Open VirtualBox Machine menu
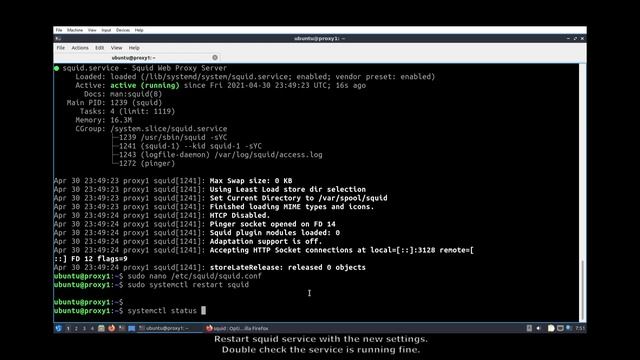640x360 pixels. pyautogui.click(x=75, y=30)
